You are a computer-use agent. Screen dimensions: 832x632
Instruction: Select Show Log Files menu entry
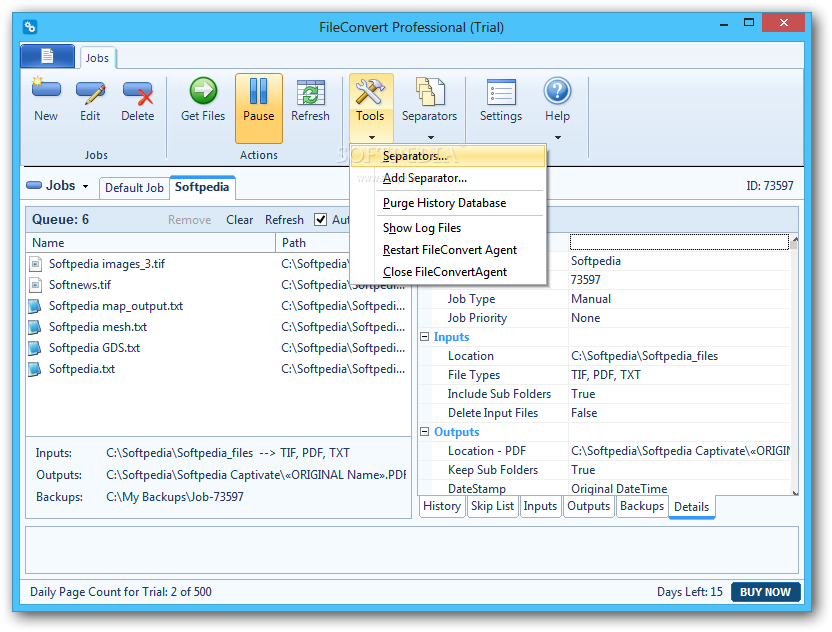[448, 228]
